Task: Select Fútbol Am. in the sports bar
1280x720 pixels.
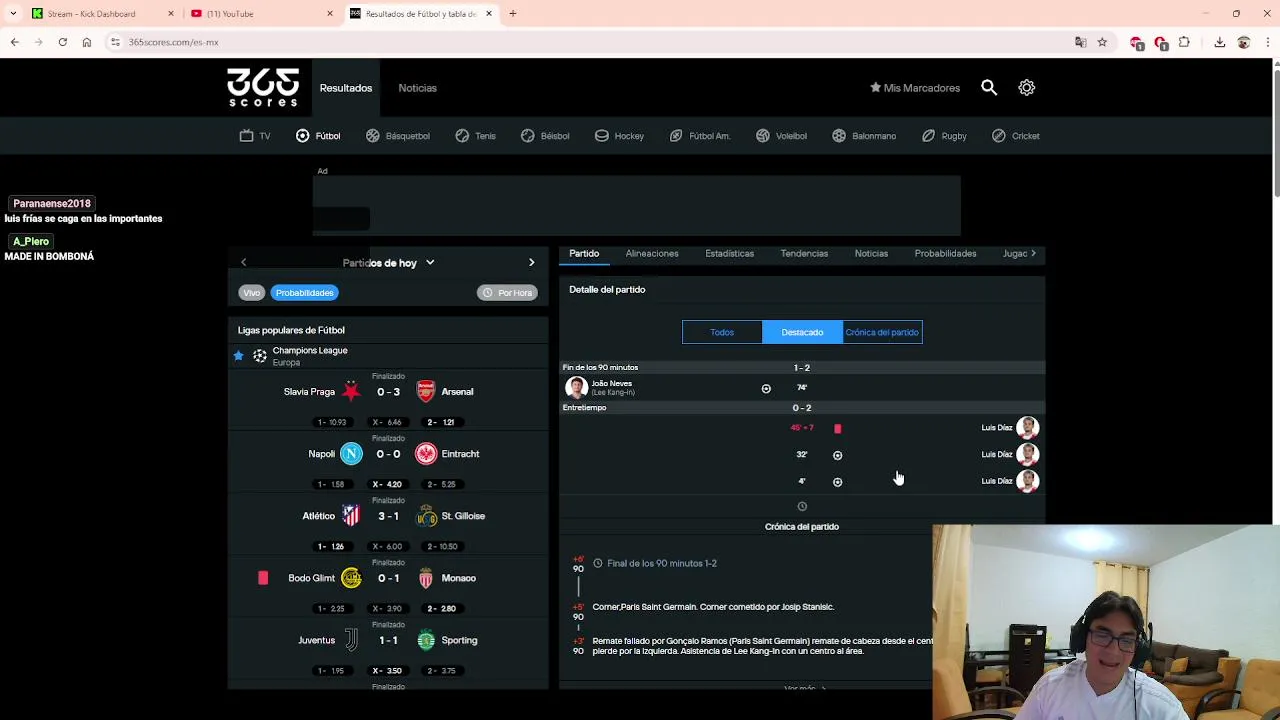Action: 700,136
